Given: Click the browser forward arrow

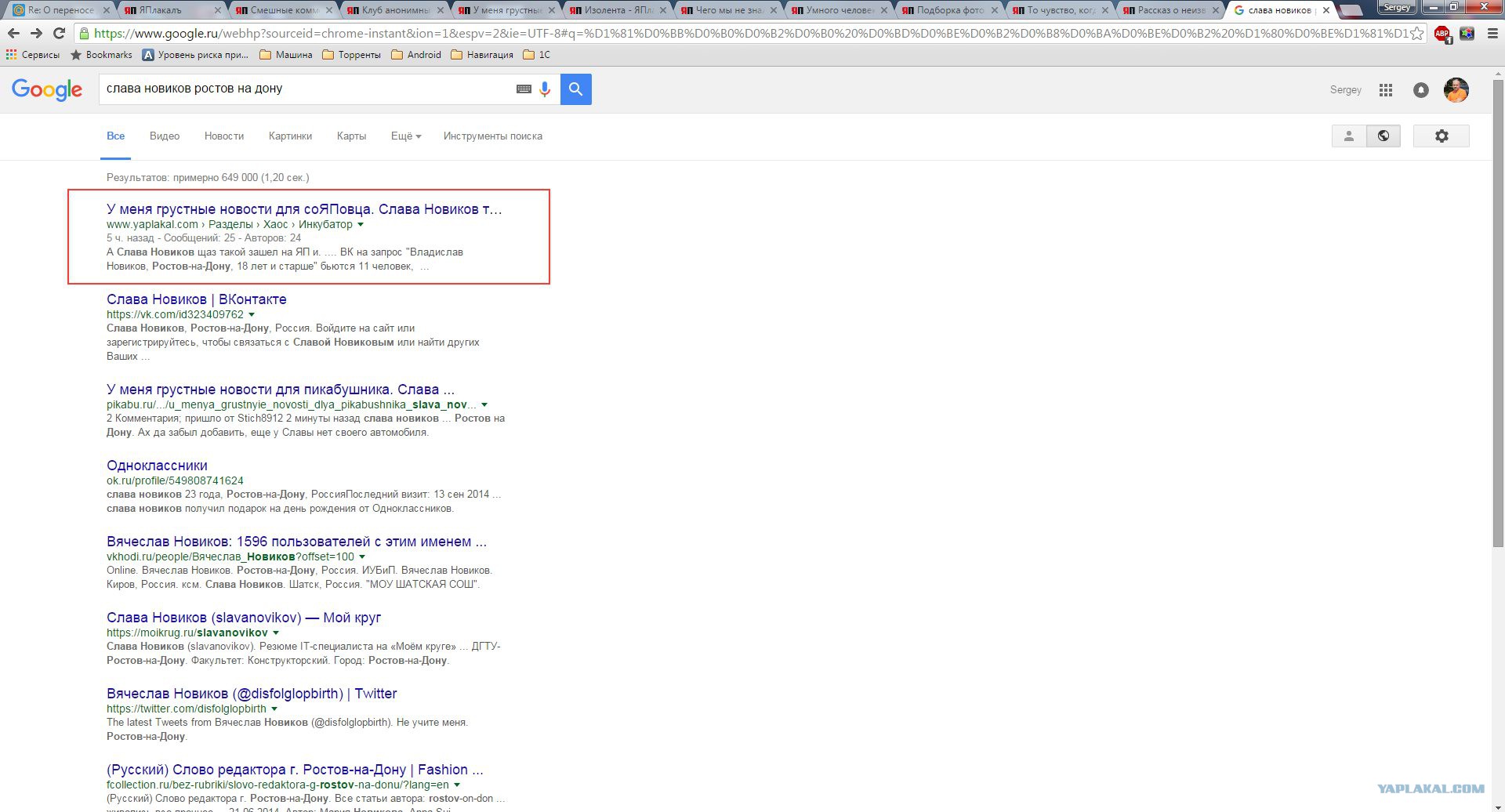Looking at the screenshot, I should 36,34.
